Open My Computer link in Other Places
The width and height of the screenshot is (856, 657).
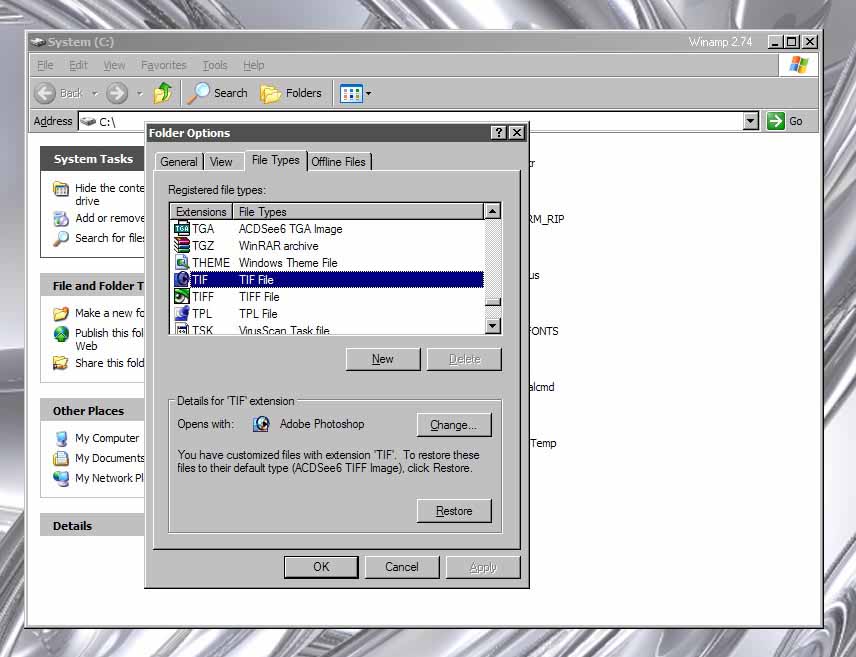(107, 438)
